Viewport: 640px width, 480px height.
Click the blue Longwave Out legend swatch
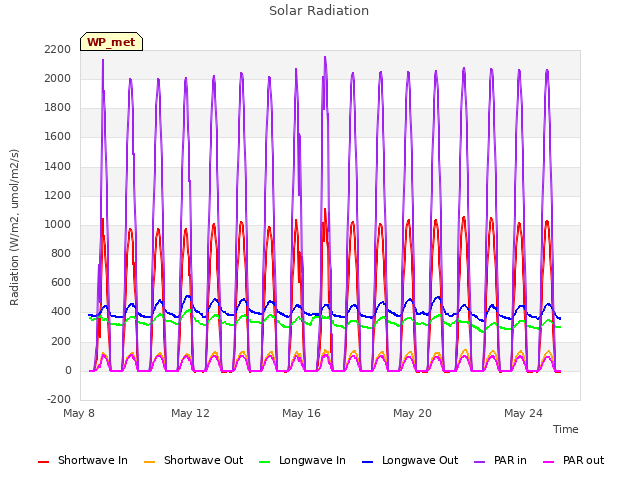pyautogui.click(x=368, y=462)
